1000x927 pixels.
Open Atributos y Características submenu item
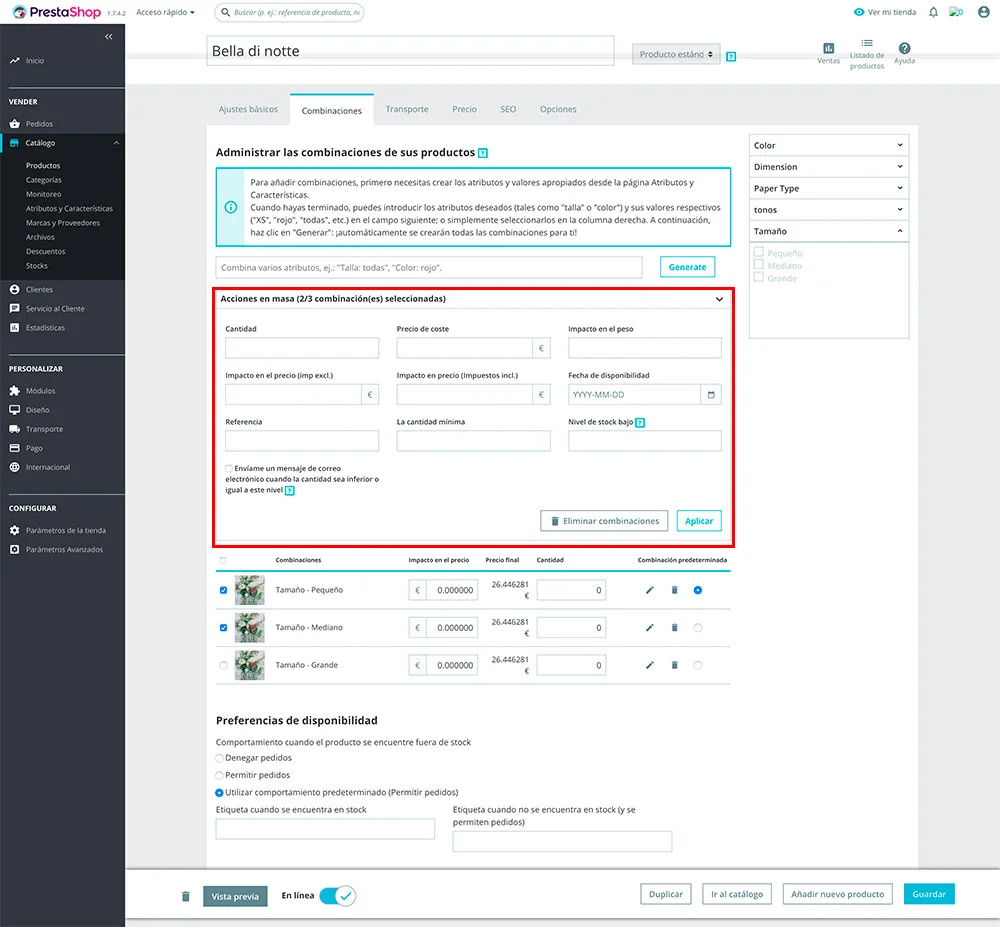[69, 208]
